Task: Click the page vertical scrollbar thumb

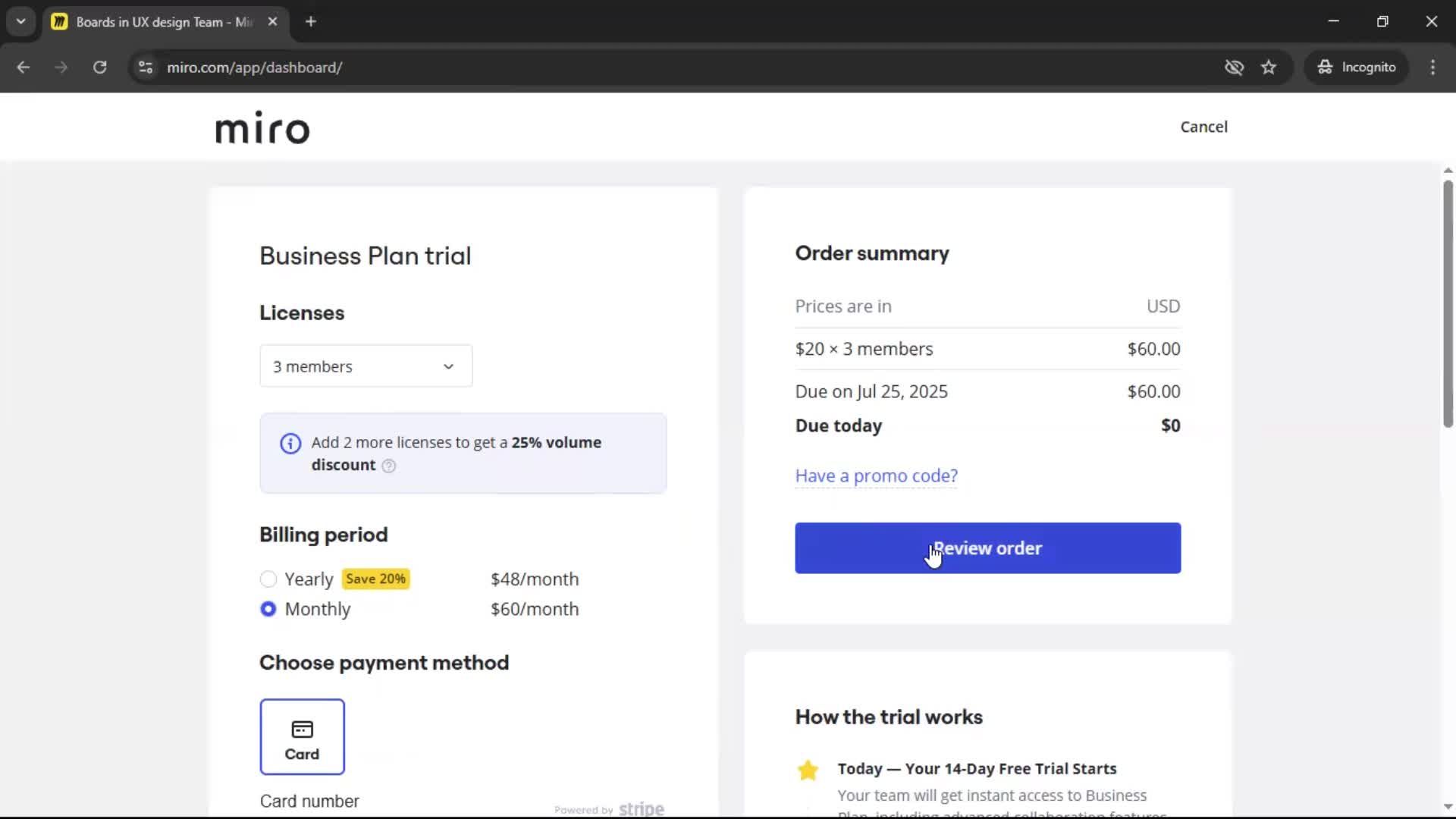Action: [x=1448, y=303]
